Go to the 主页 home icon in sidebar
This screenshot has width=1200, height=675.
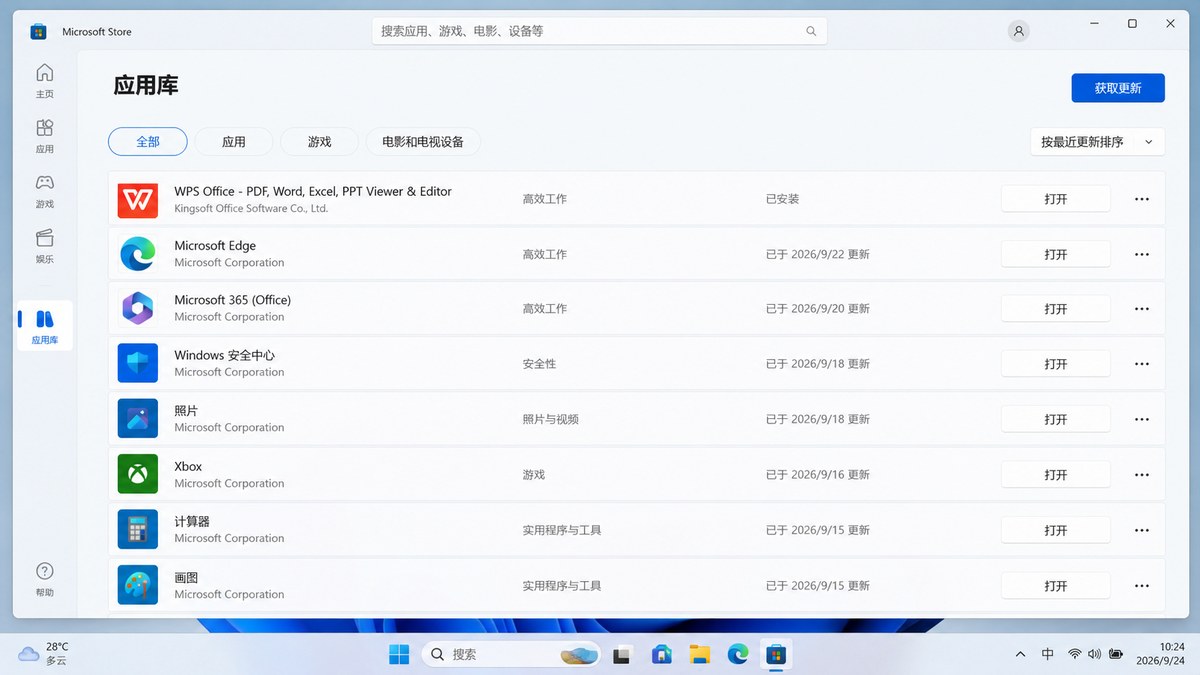point(44,73)
